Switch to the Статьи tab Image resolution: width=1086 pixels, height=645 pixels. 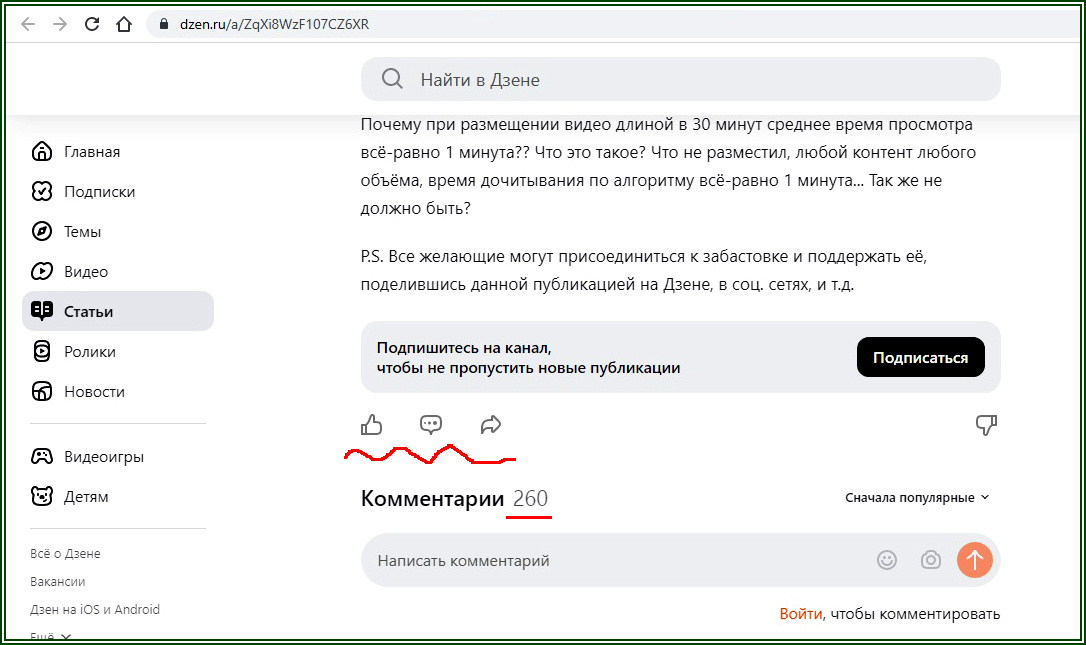tap(87, 311)
